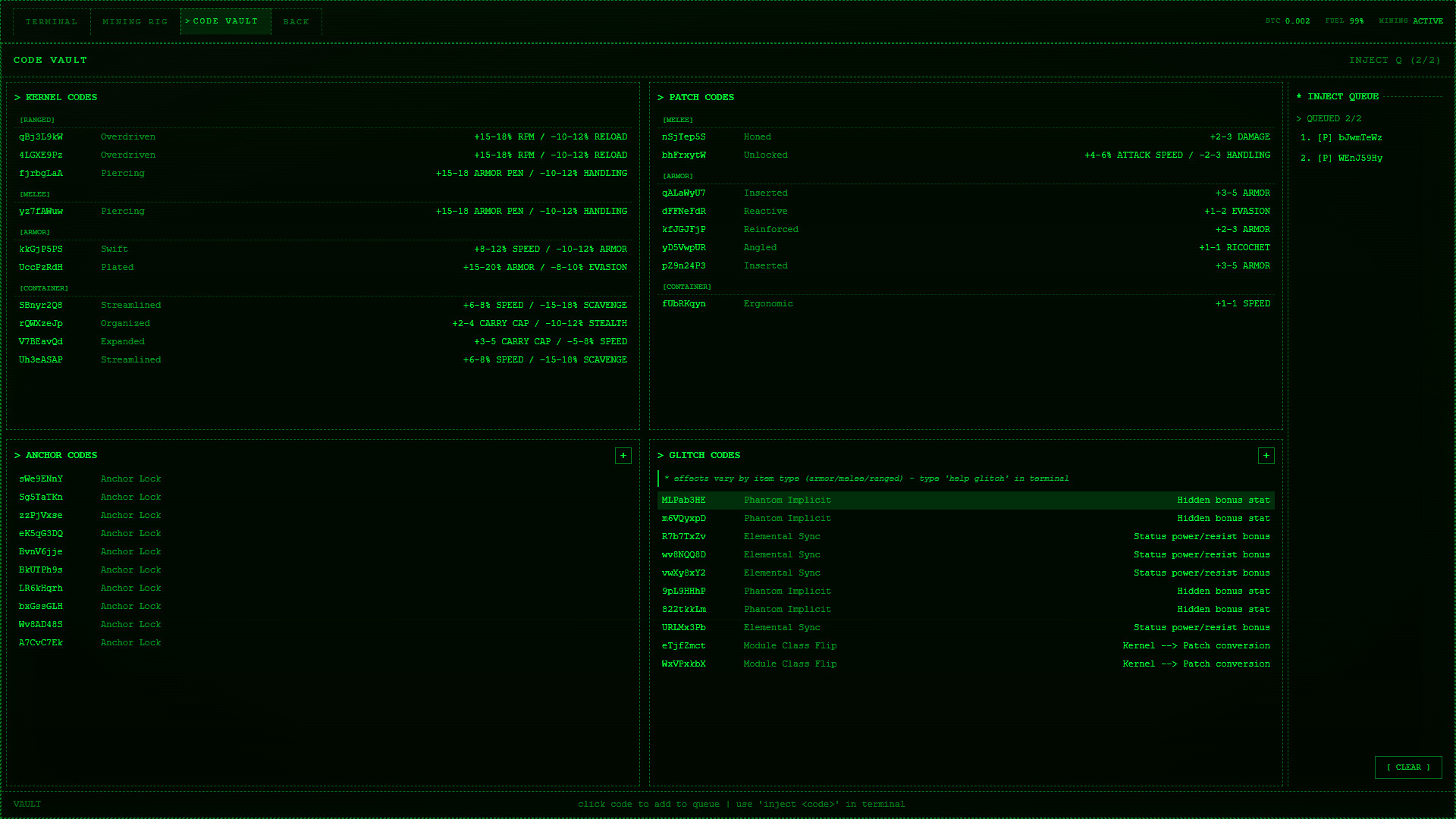The height and width of the screenshot is (819, 1456).
Task: Click the VAULT status label
Action: click(x=27, y=803)
